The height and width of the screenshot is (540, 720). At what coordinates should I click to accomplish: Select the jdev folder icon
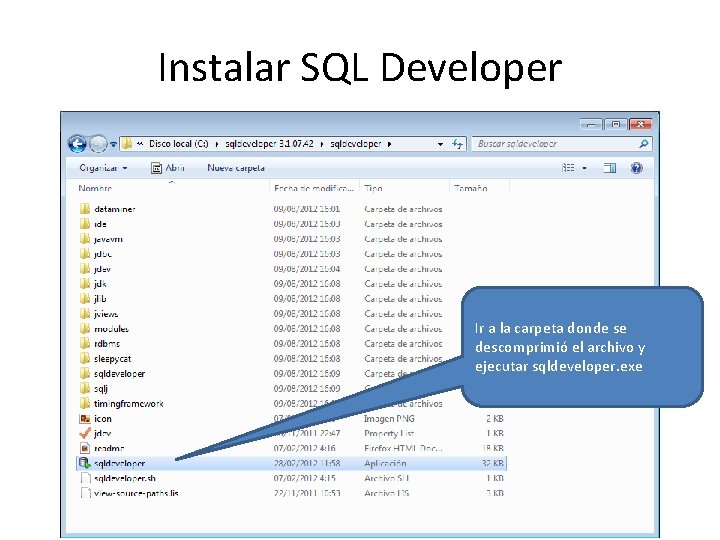click(84, 269)
